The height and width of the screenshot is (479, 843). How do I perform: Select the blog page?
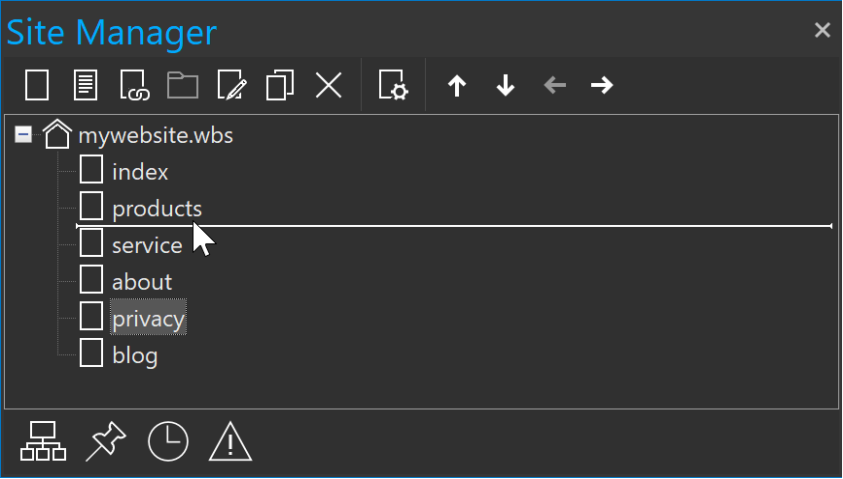(x=135, y=356)
